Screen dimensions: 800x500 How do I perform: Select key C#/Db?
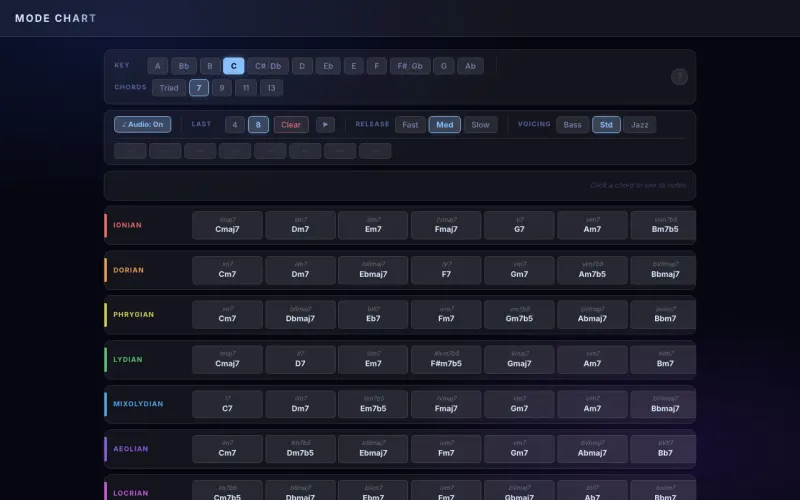(x=268, y=66)
